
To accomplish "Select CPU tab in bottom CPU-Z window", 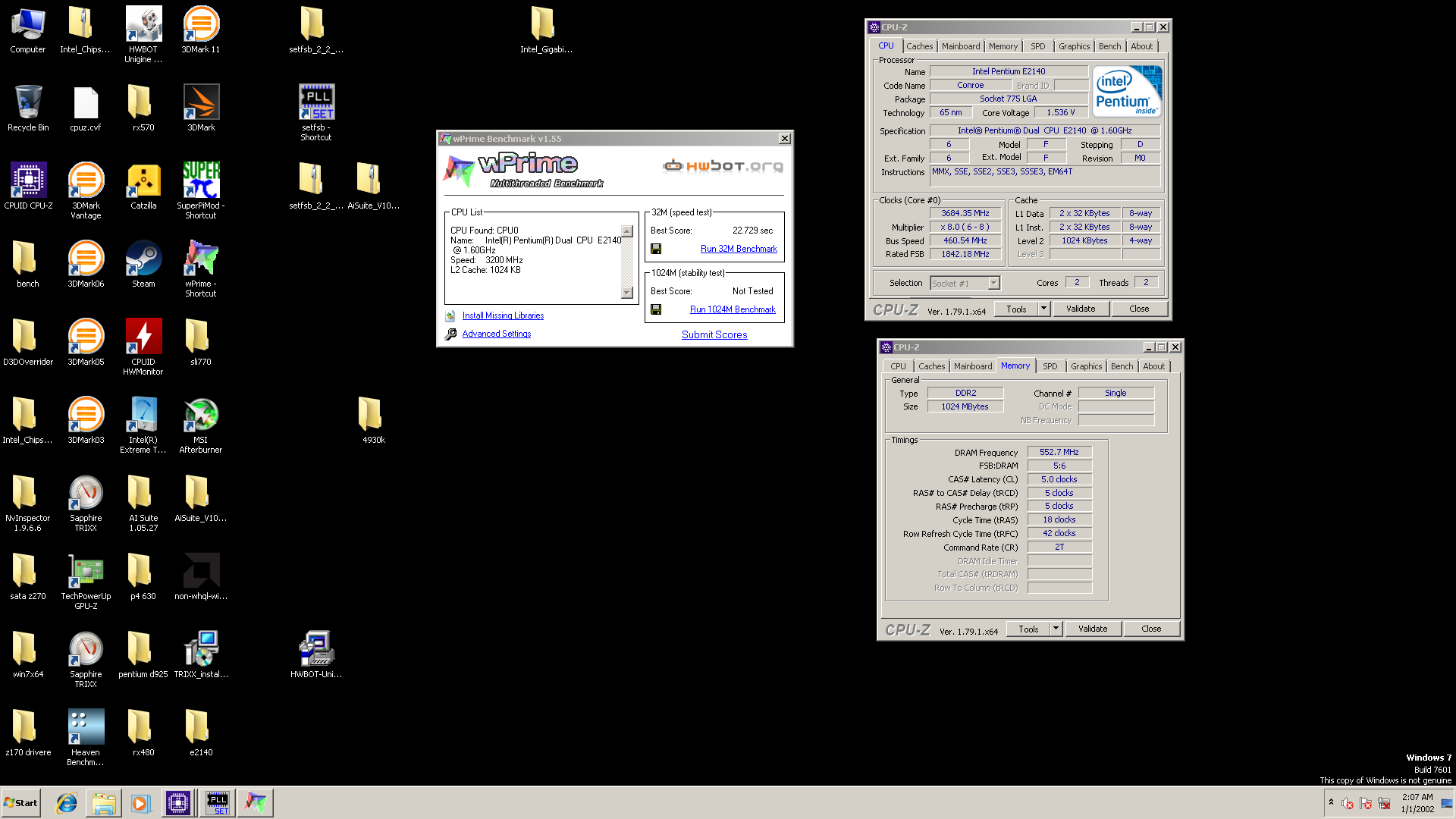I will tap(898, 366).
